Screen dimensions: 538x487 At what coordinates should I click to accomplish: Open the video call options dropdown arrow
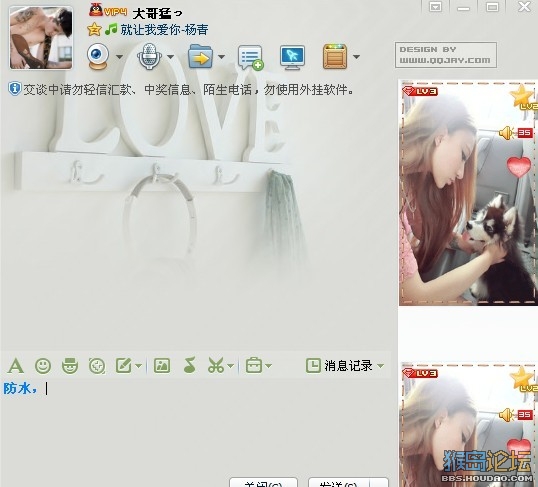[119, 57]
